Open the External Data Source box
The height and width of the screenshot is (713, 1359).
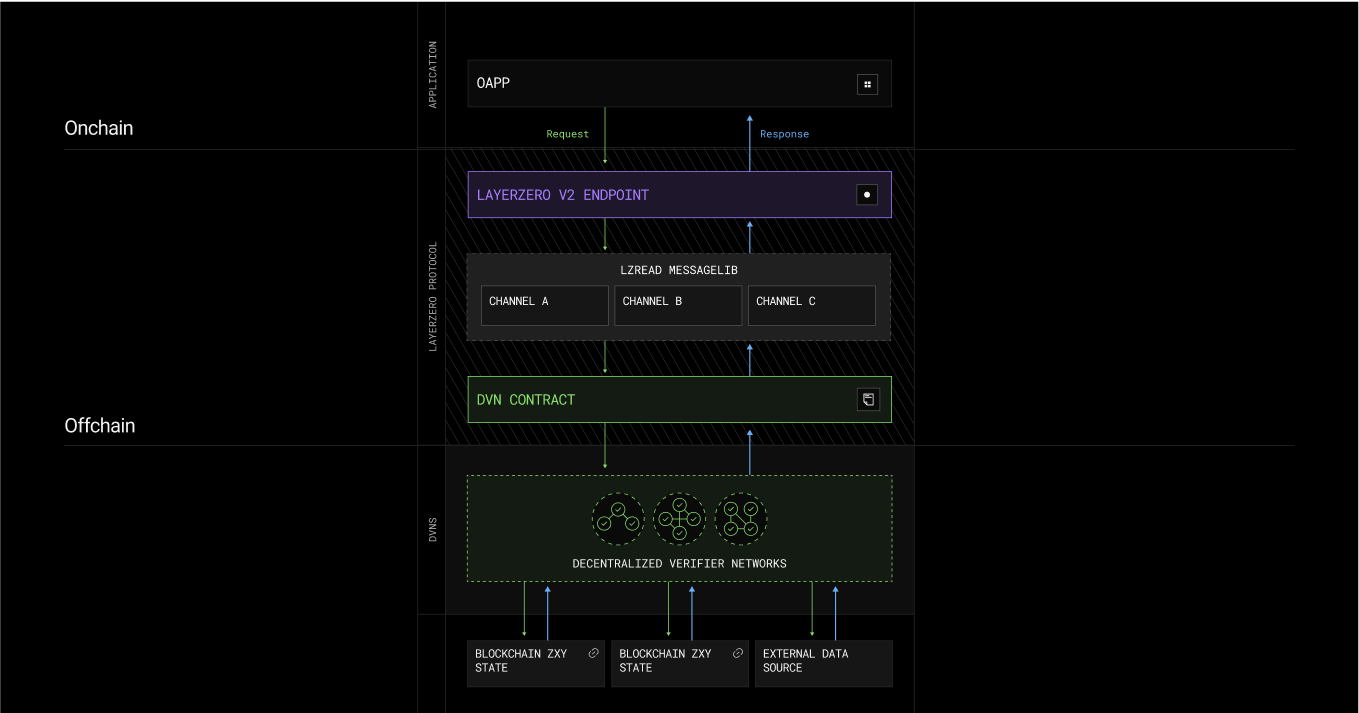[x=823, y=663]
